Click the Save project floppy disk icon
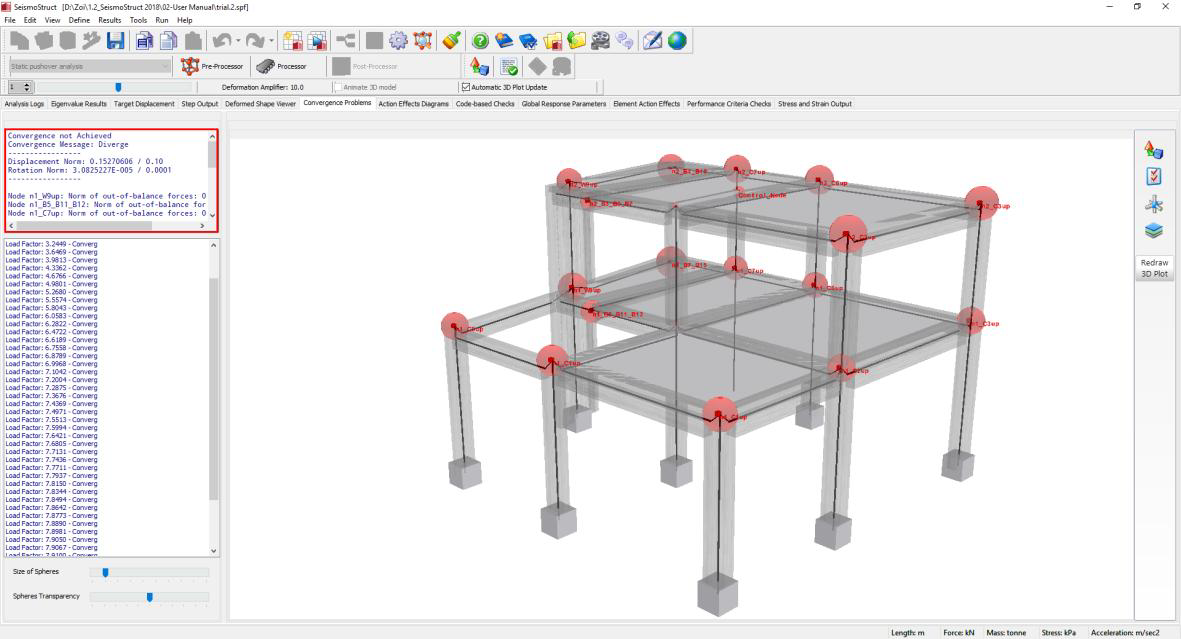This screenshot has width=1181, height=639. point(116,41)
